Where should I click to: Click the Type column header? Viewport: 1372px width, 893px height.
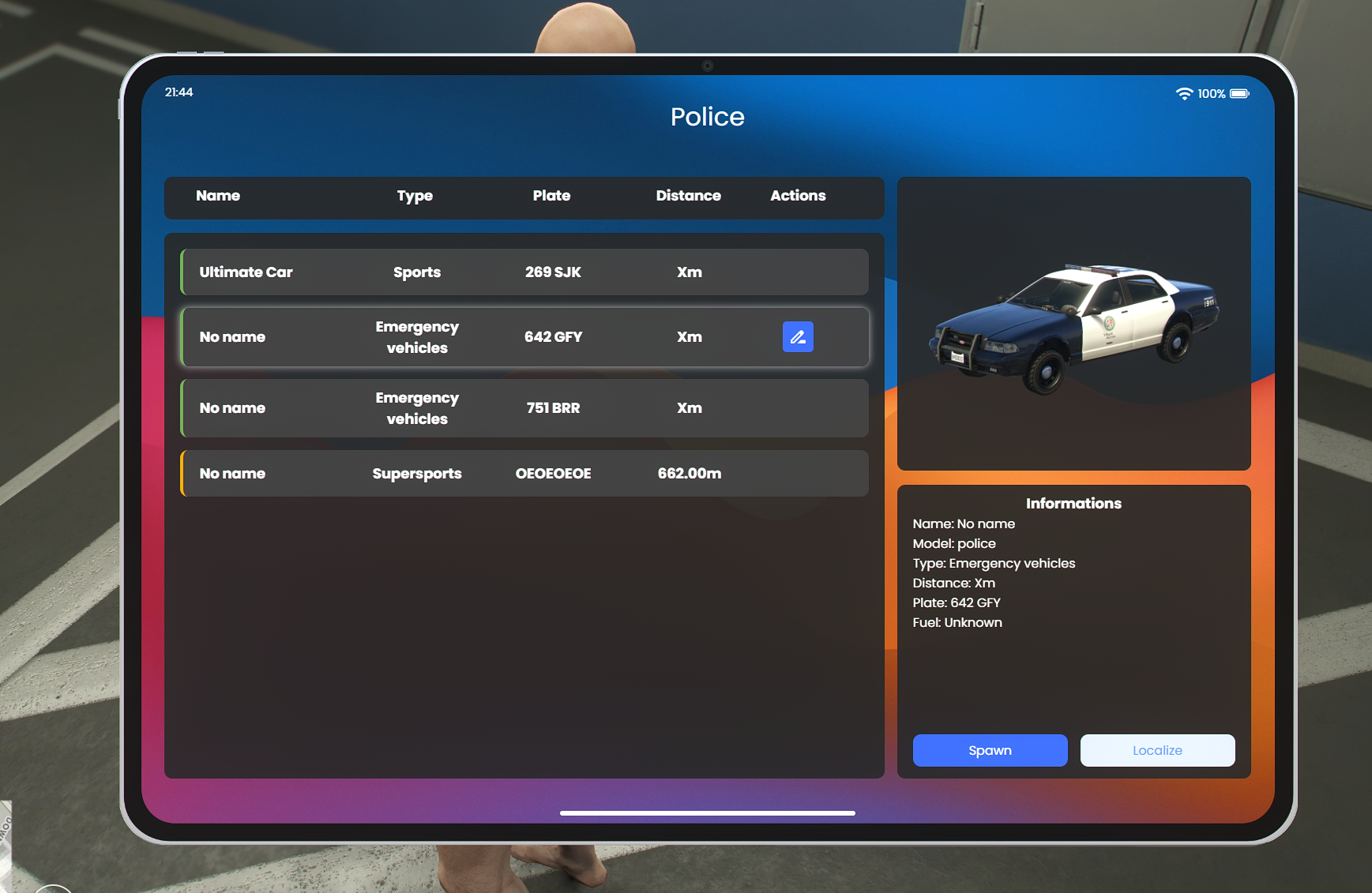[415, 196]
